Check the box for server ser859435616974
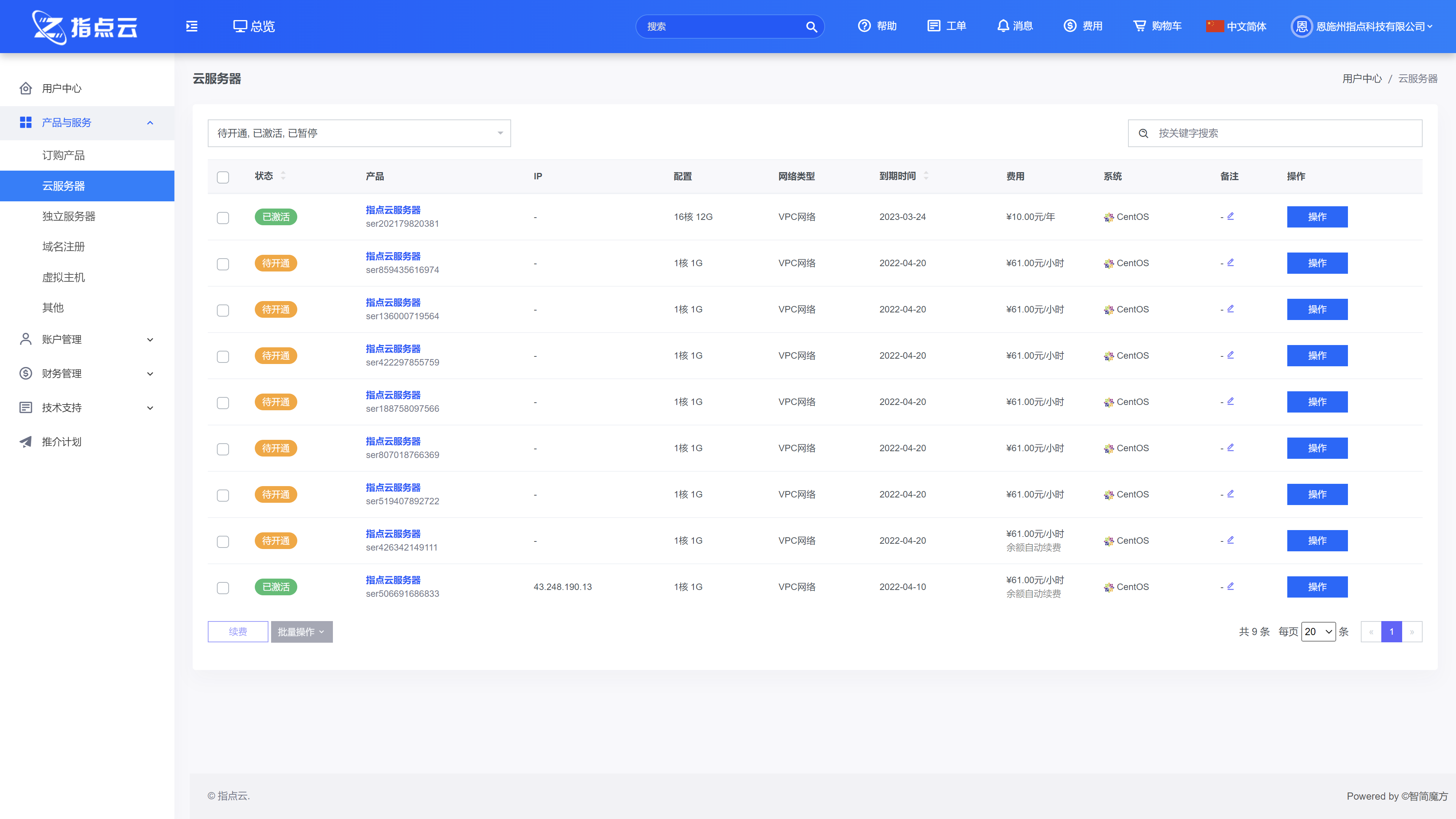 [223, 264]
